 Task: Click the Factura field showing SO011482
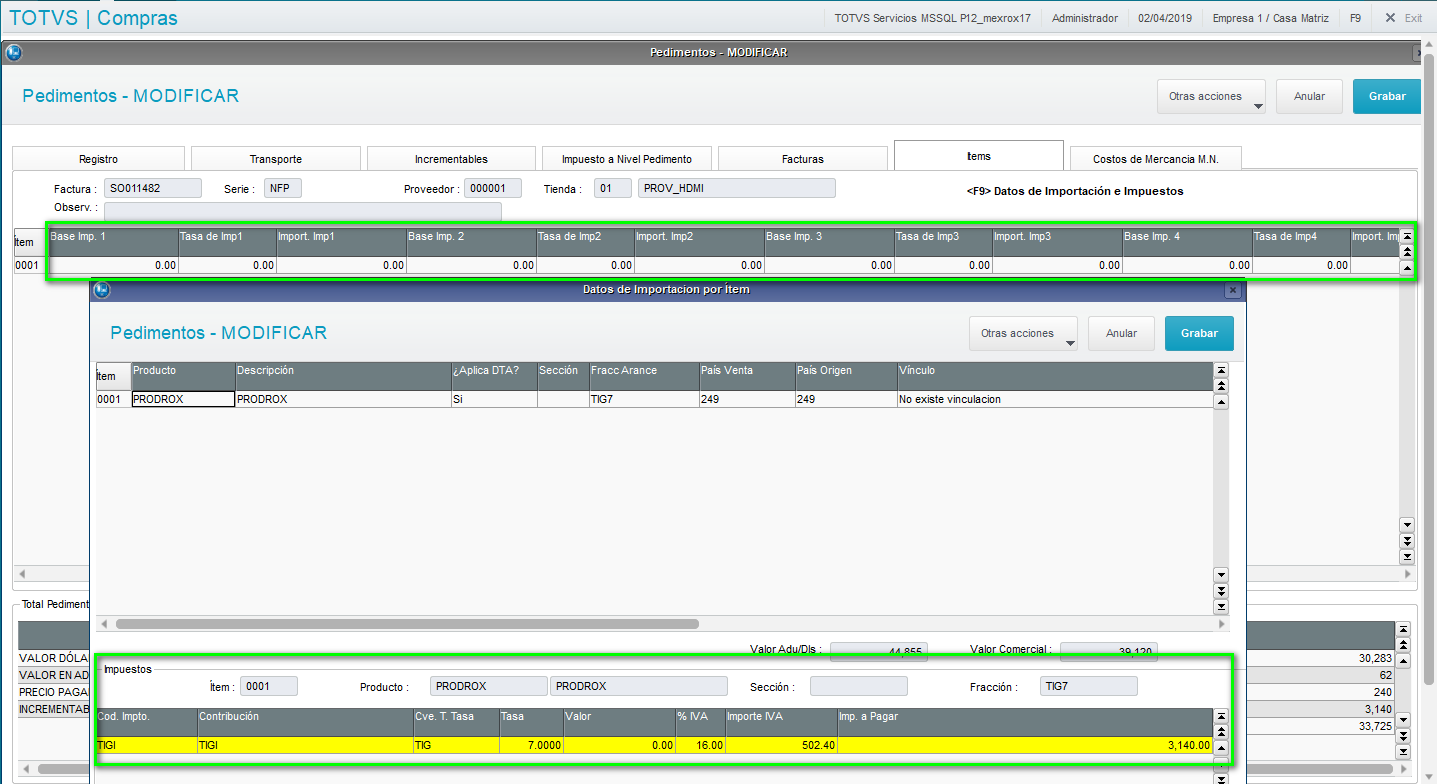tap(153, 188)
